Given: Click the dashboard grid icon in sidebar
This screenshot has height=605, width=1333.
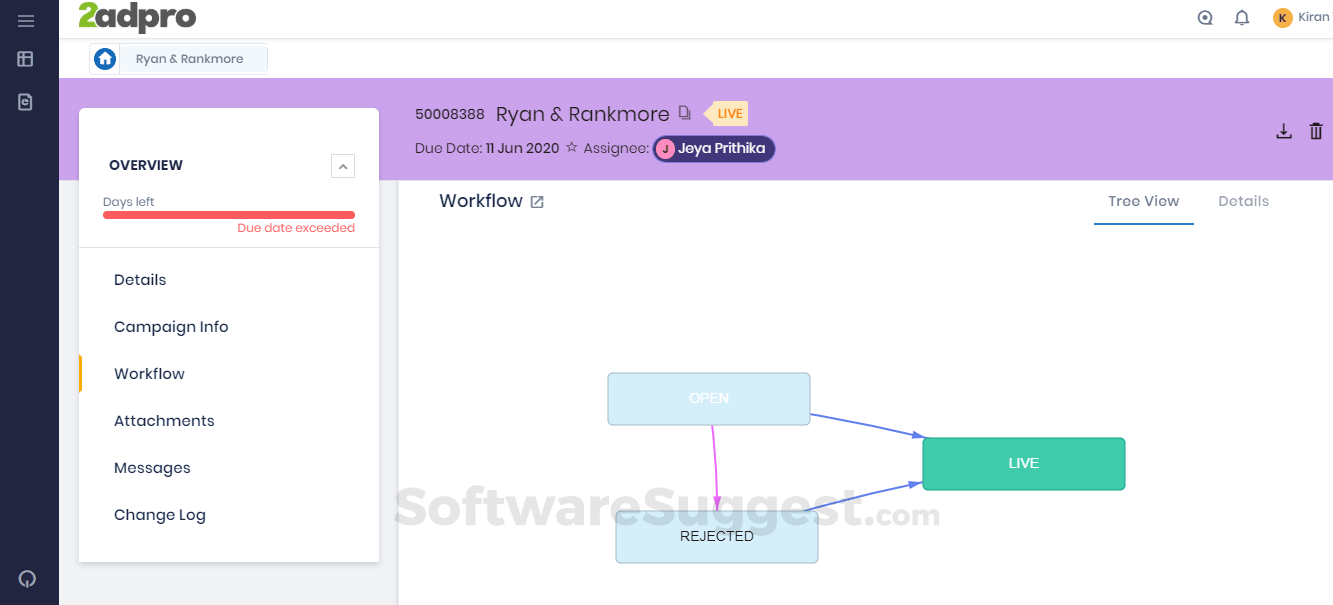Looking at the screenshot, I should tap(26, 59).
